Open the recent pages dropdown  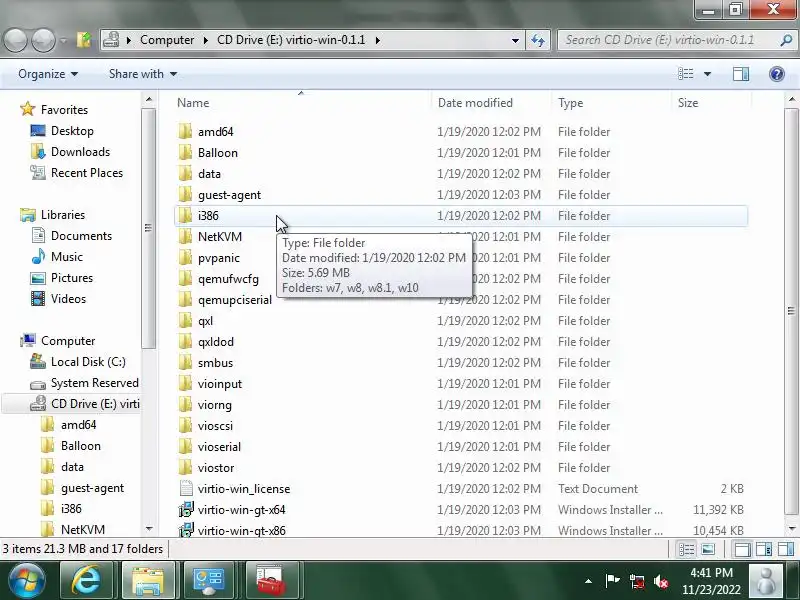tap(63, 40)
